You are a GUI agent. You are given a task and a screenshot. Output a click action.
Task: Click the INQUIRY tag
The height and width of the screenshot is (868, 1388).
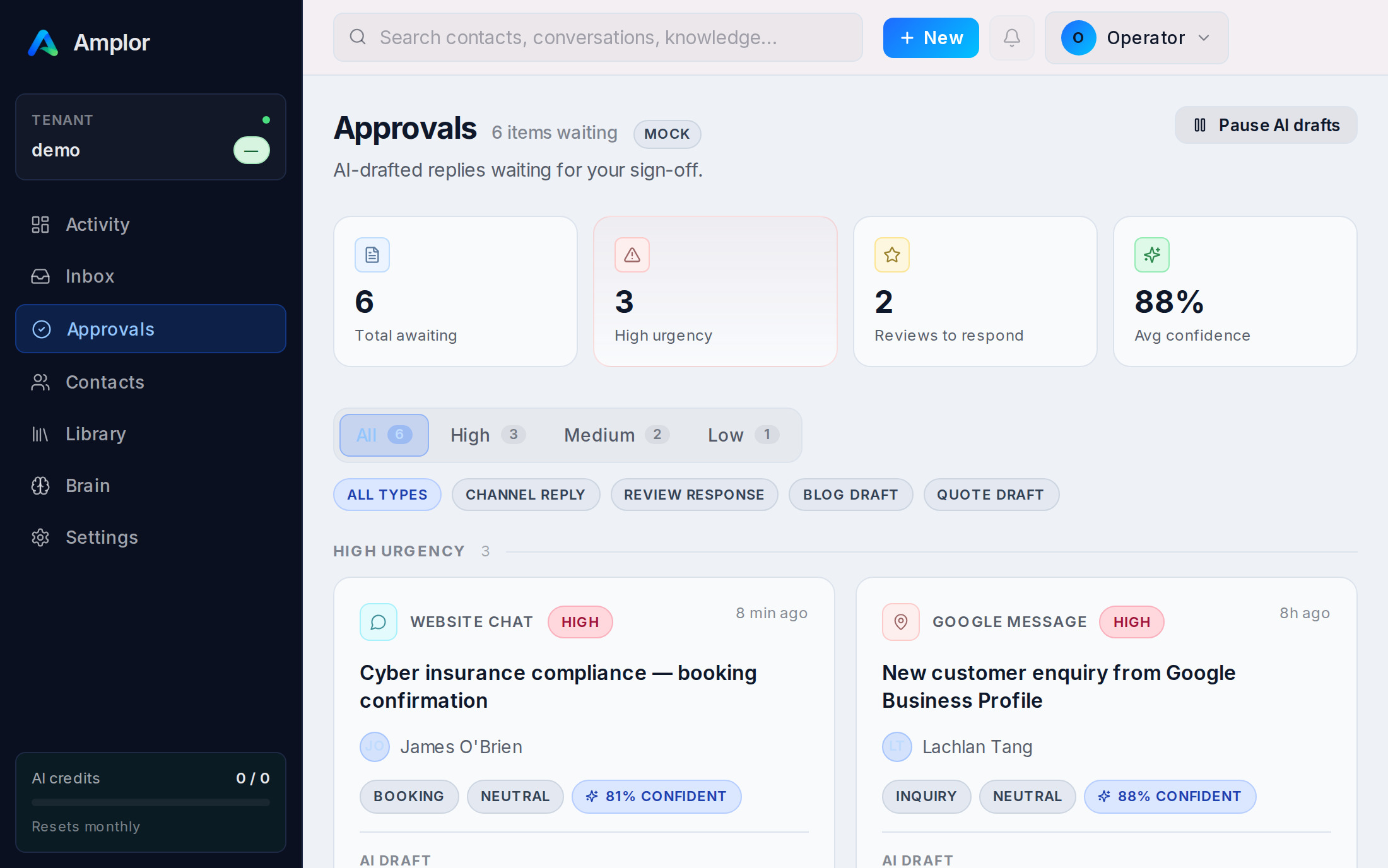tap(926, 796)
